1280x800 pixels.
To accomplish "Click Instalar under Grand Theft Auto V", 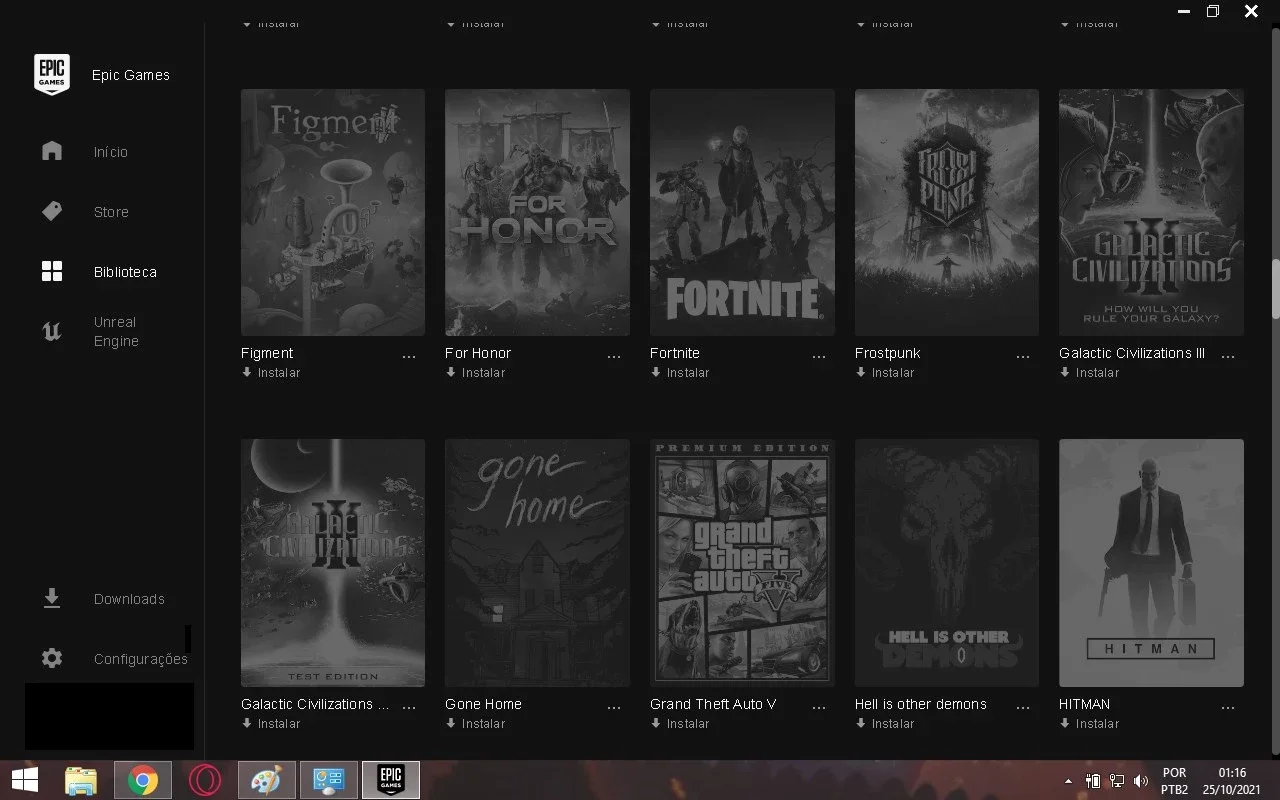I will click(688, 723).
